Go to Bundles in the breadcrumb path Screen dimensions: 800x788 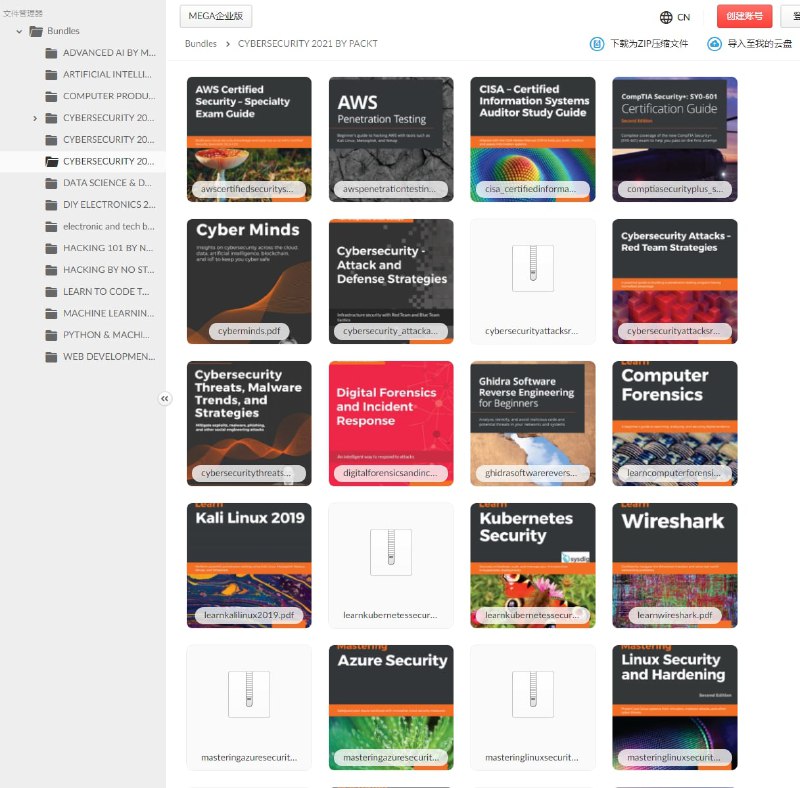201,44
